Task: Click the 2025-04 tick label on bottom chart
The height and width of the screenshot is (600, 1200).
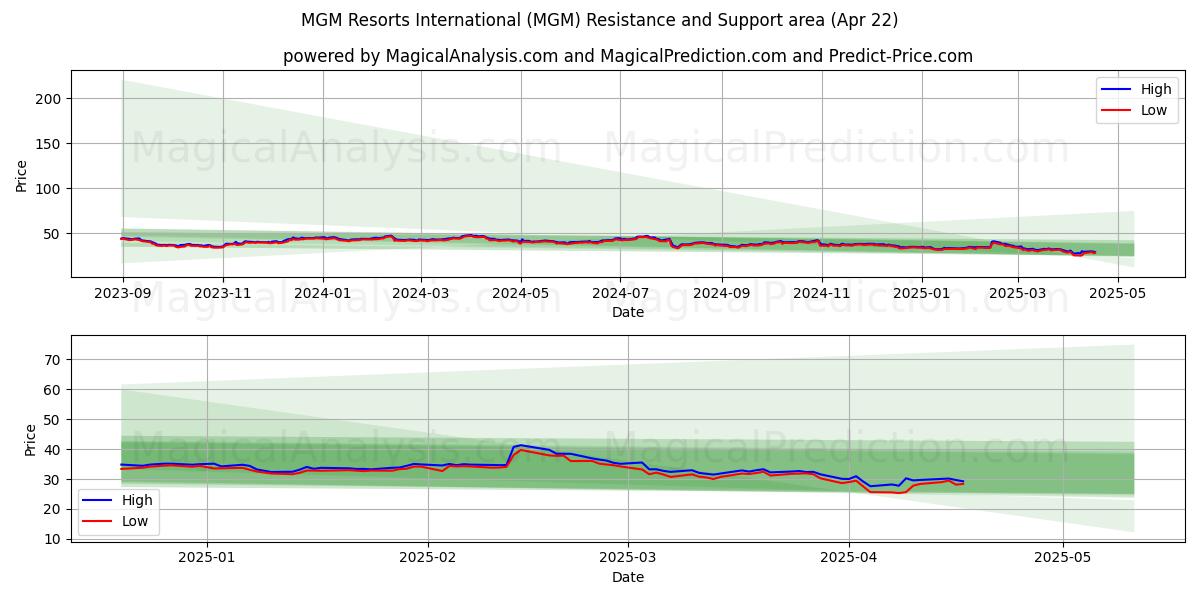Action: tap(849, 558)
